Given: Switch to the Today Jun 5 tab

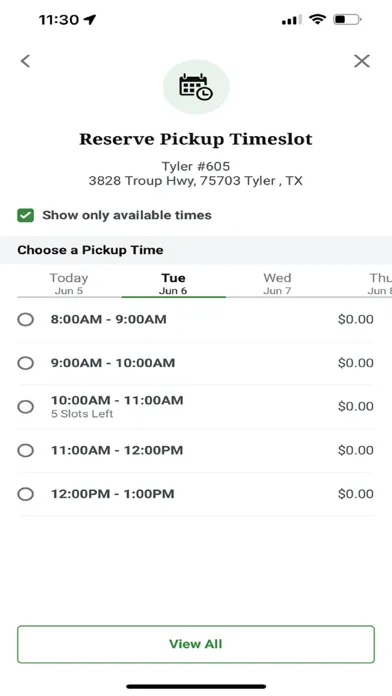Looking at the screenshot, I should click(69, 283).
